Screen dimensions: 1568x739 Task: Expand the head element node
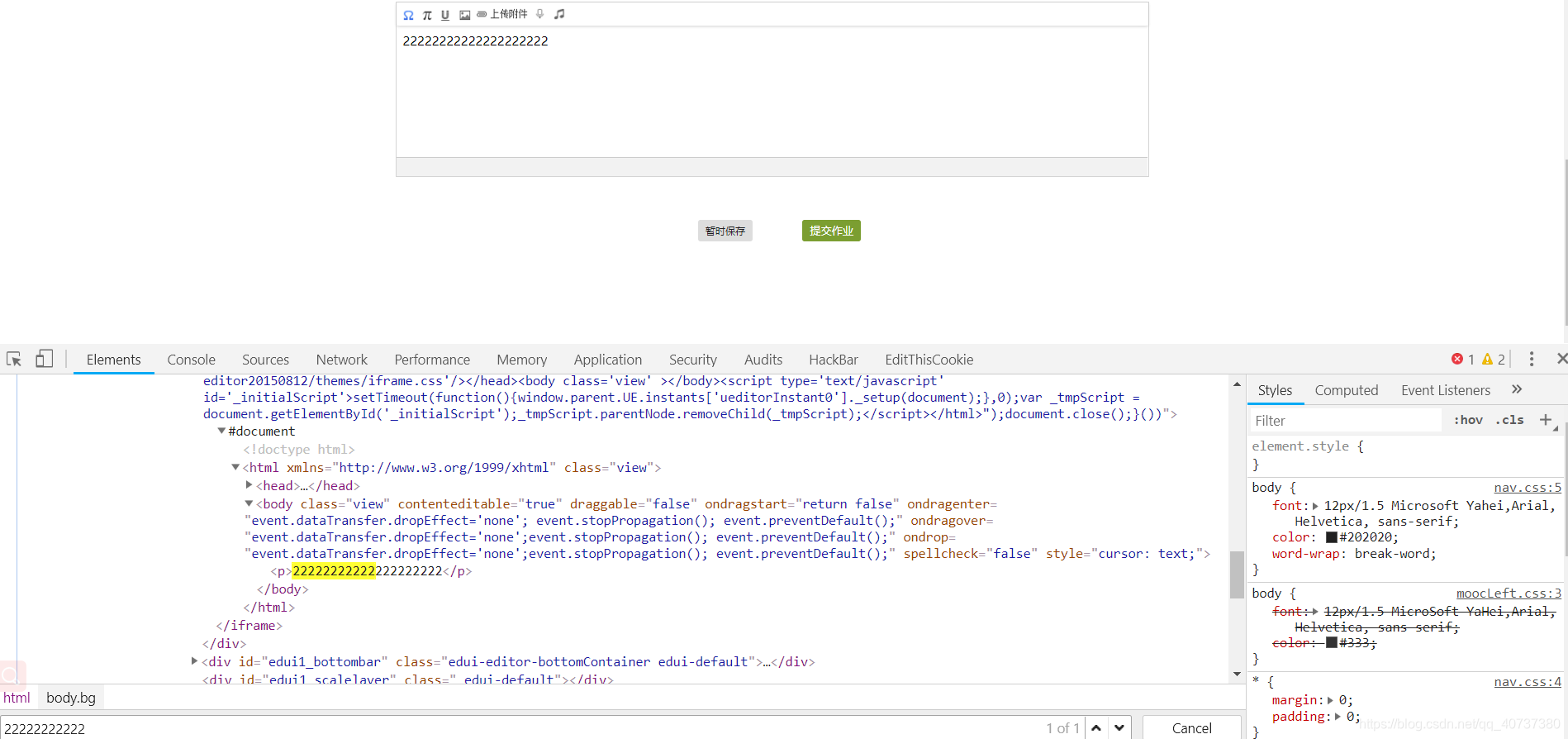pyautogui.click(x=249, y=485)
